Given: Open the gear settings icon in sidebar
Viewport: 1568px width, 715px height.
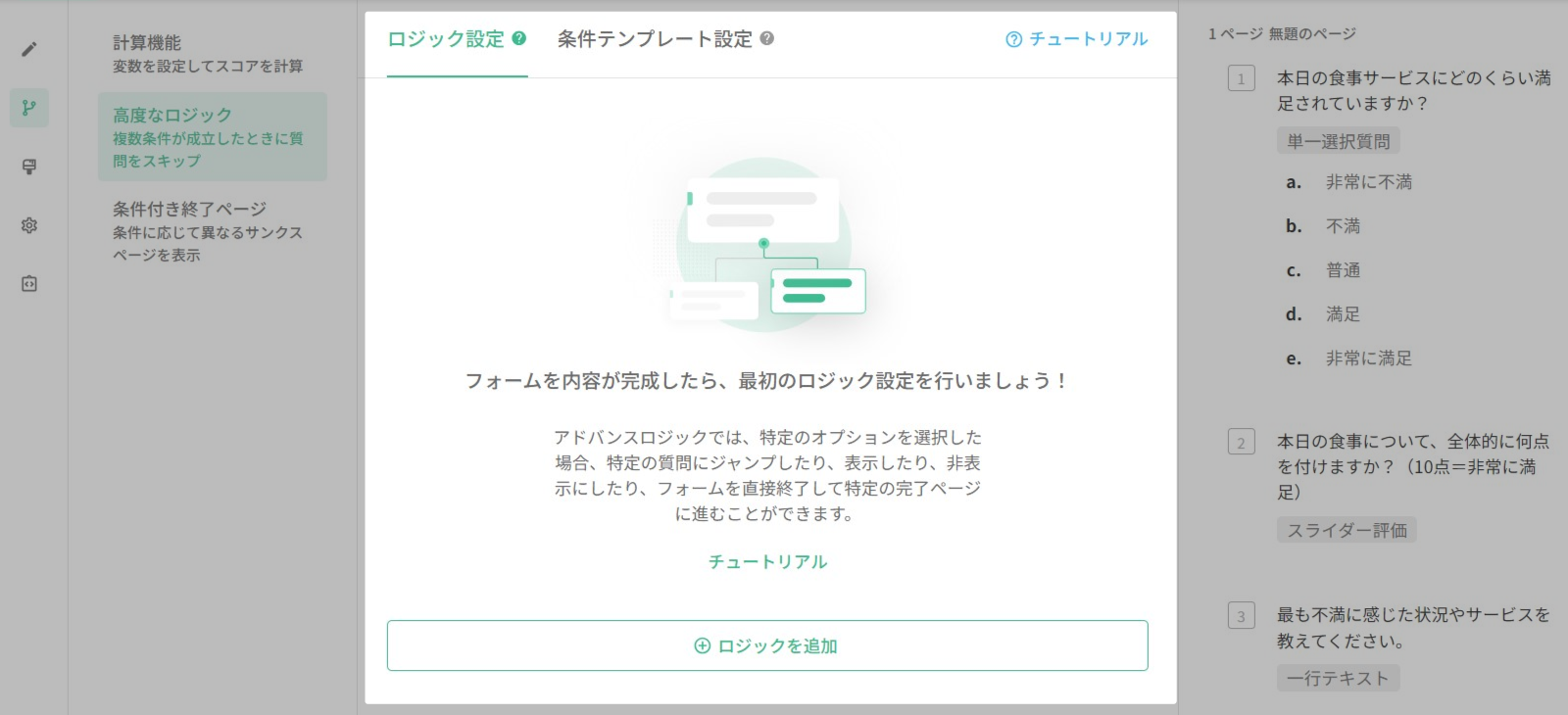Looking at the screenshot, I should [x=29, y=225].
